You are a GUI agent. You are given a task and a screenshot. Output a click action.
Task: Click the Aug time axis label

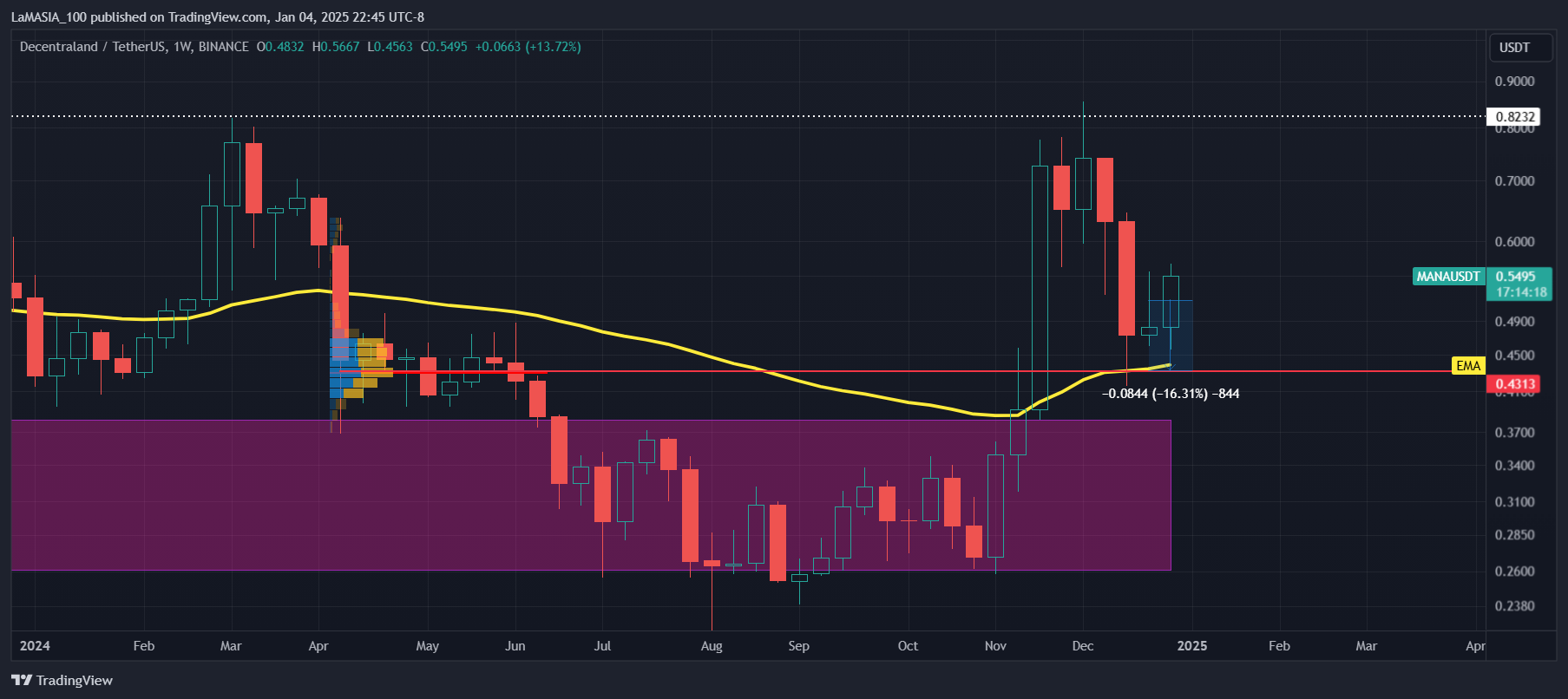tap(712, 646)
